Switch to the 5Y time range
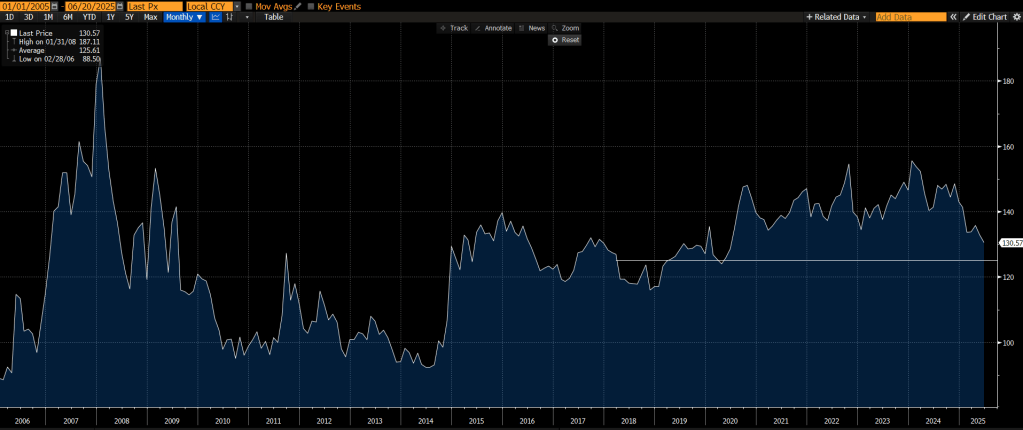 tap(129, 17)
